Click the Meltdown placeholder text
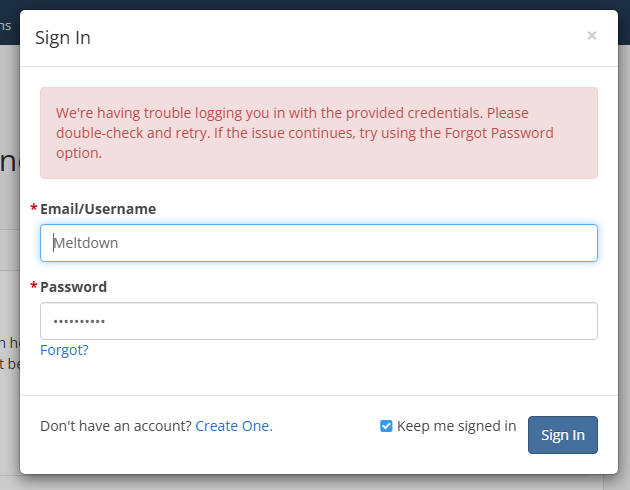This screenshot has width=630, height=490. [86, 243]
